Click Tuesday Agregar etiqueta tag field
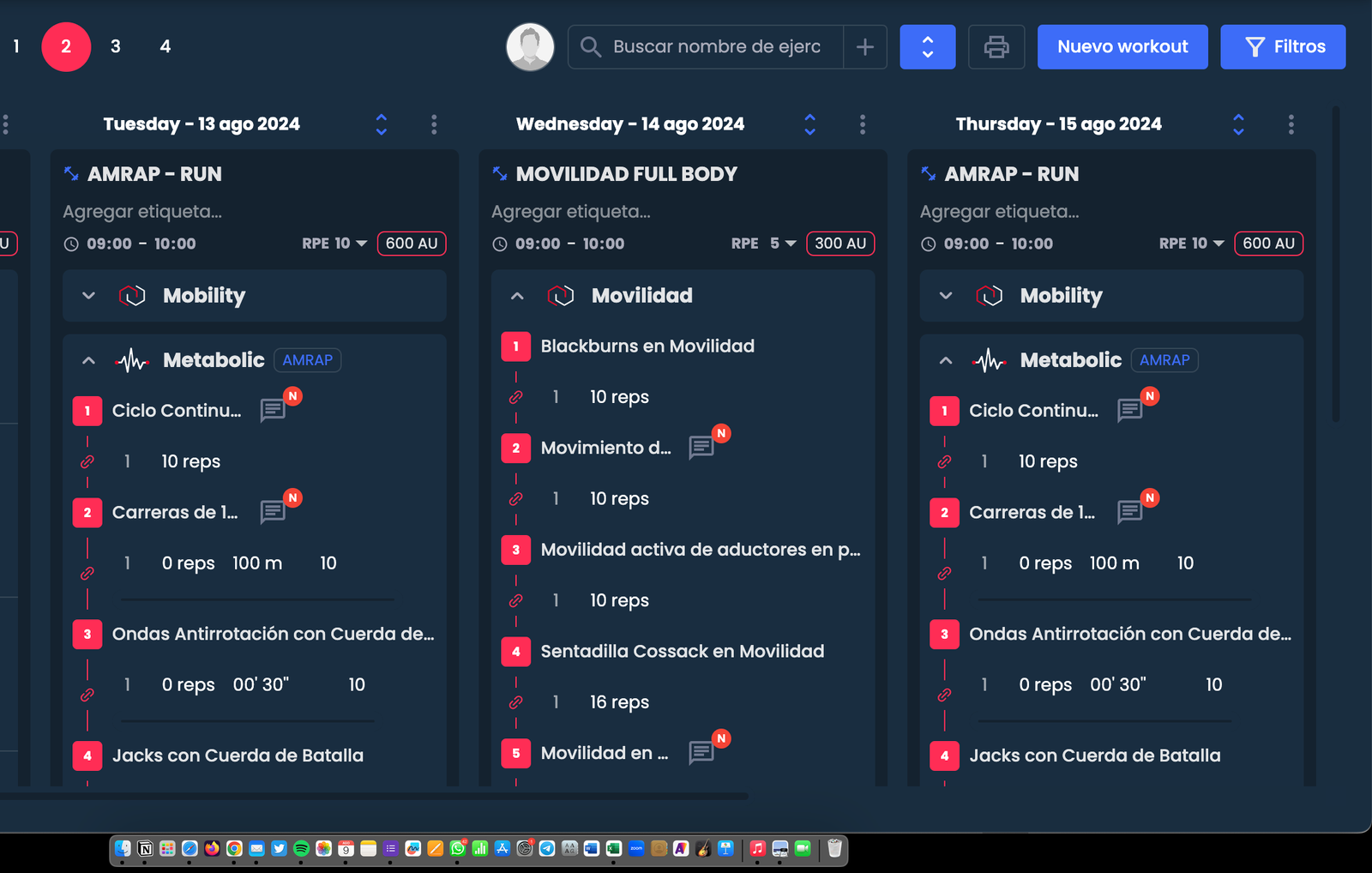Image resolution: width=1372 pixels, height=873 pixels. [x=142, y=211]
